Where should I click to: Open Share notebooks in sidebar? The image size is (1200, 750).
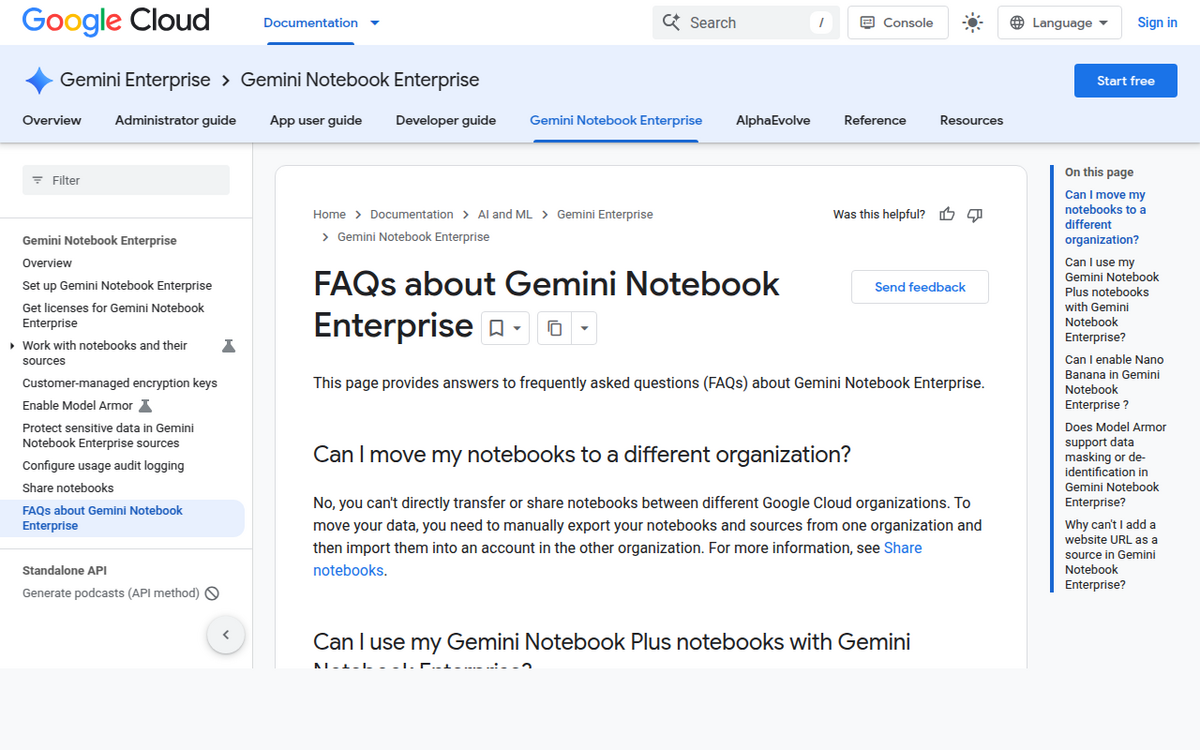pyautogui.click(x=68, y=489)
